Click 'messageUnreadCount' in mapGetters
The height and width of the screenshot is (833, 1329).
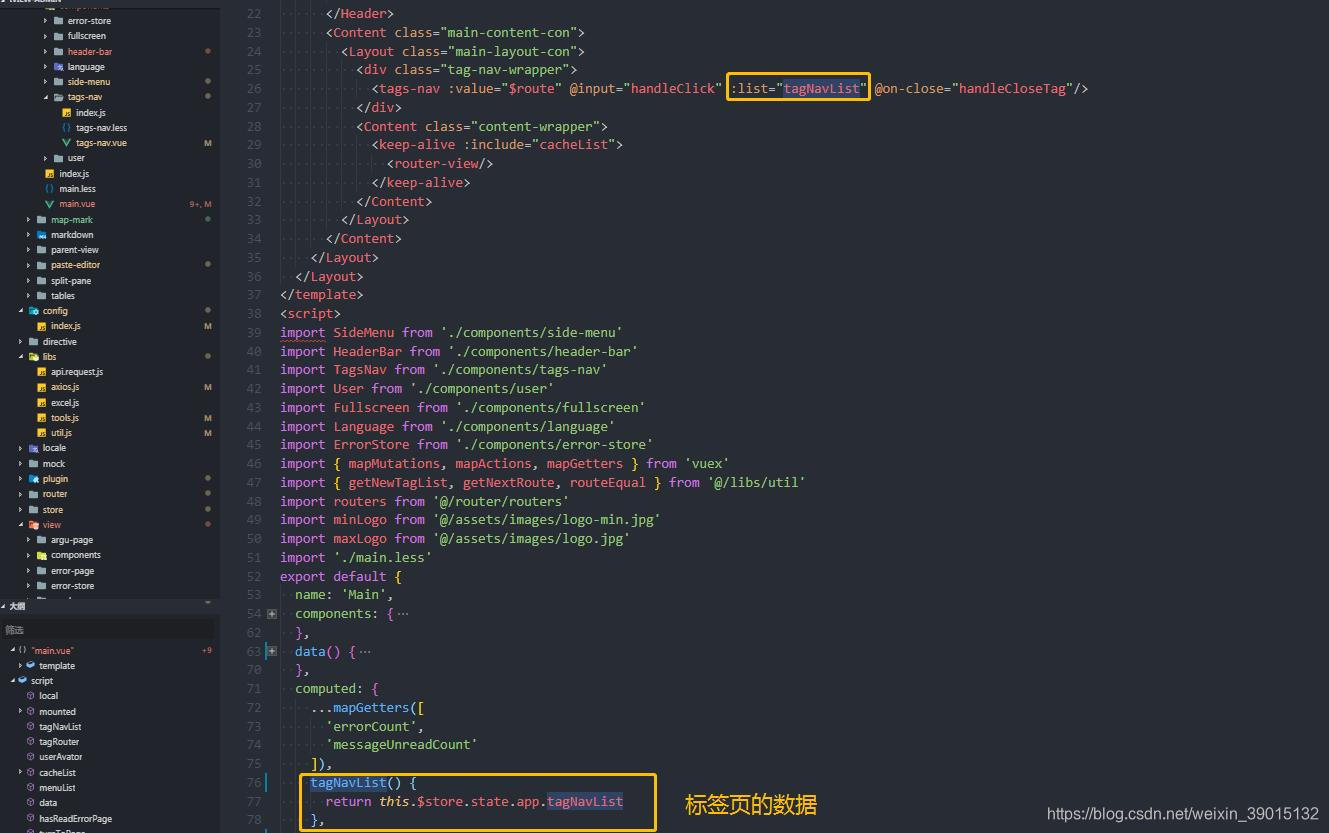click(402, 744)
